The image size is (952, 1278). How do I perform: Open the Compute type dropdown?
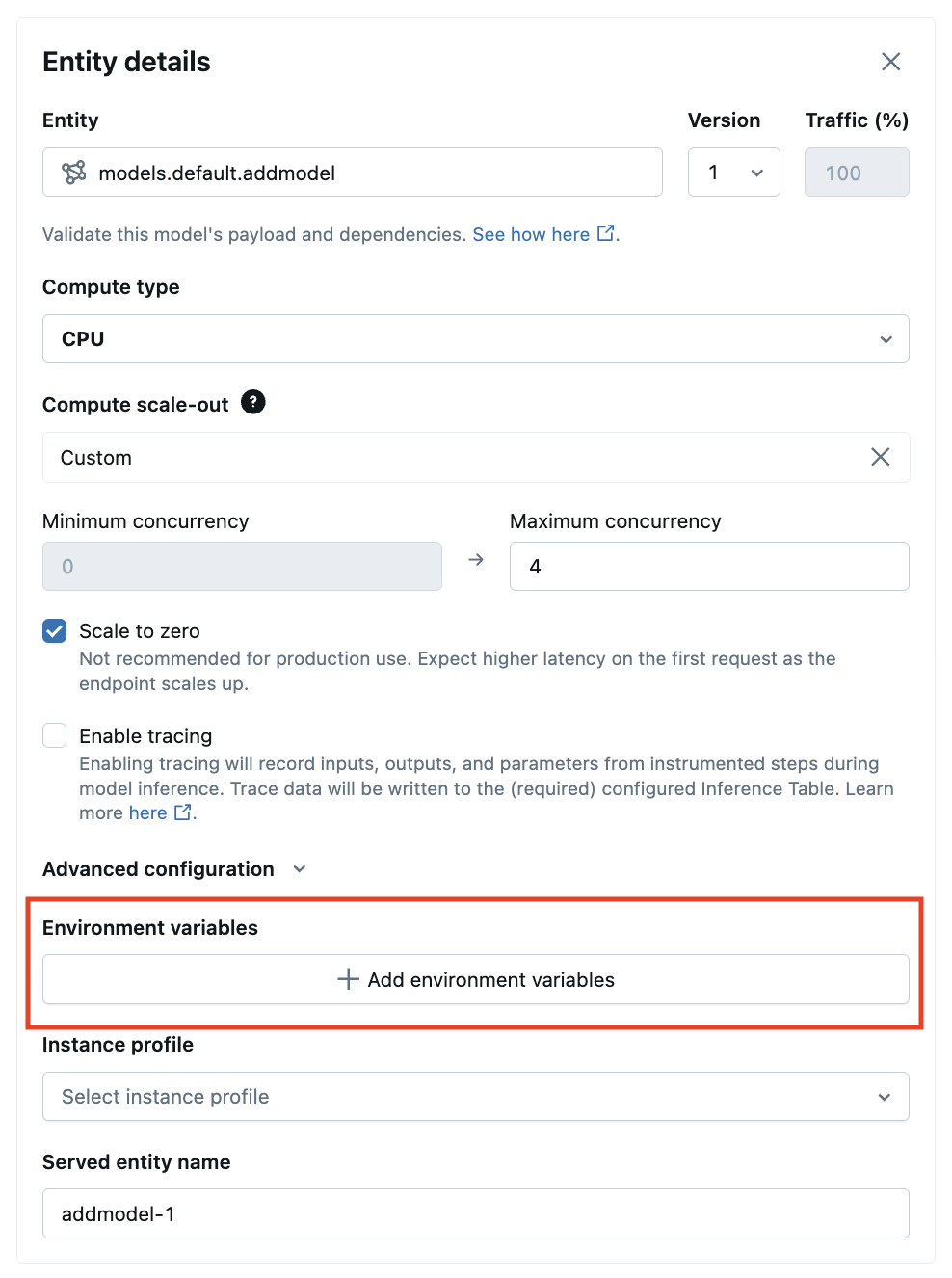click(475, 338)
